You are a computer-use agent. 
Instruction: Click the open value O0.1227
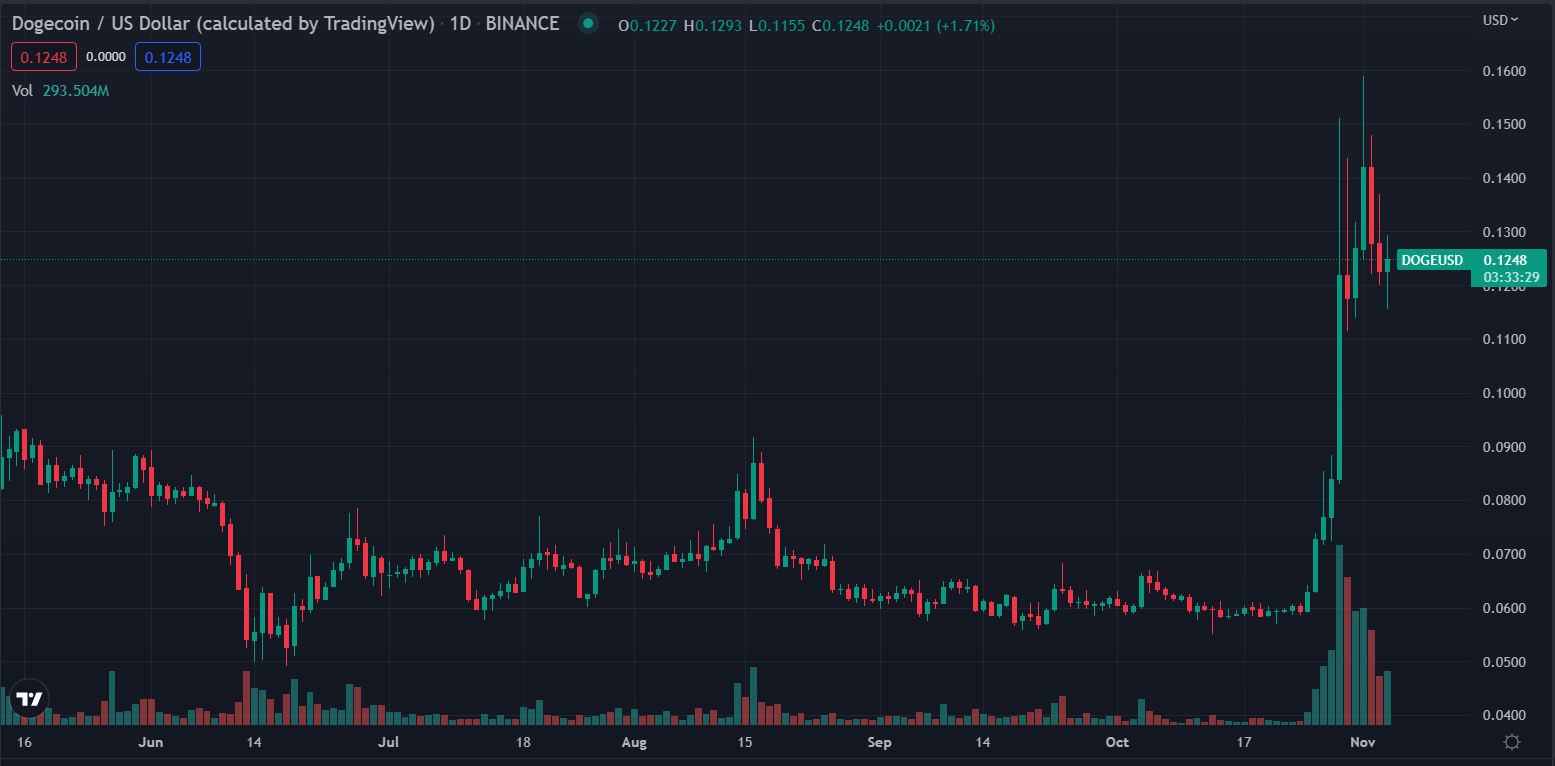[x=648, y=25]
